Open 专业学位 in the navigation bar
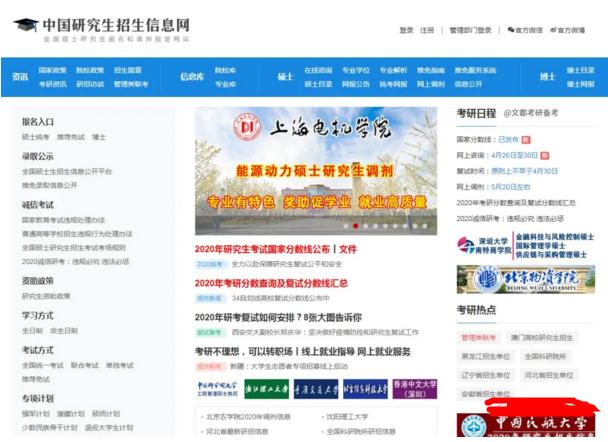Viewport: 608px width, 442px height. [356, 70]
